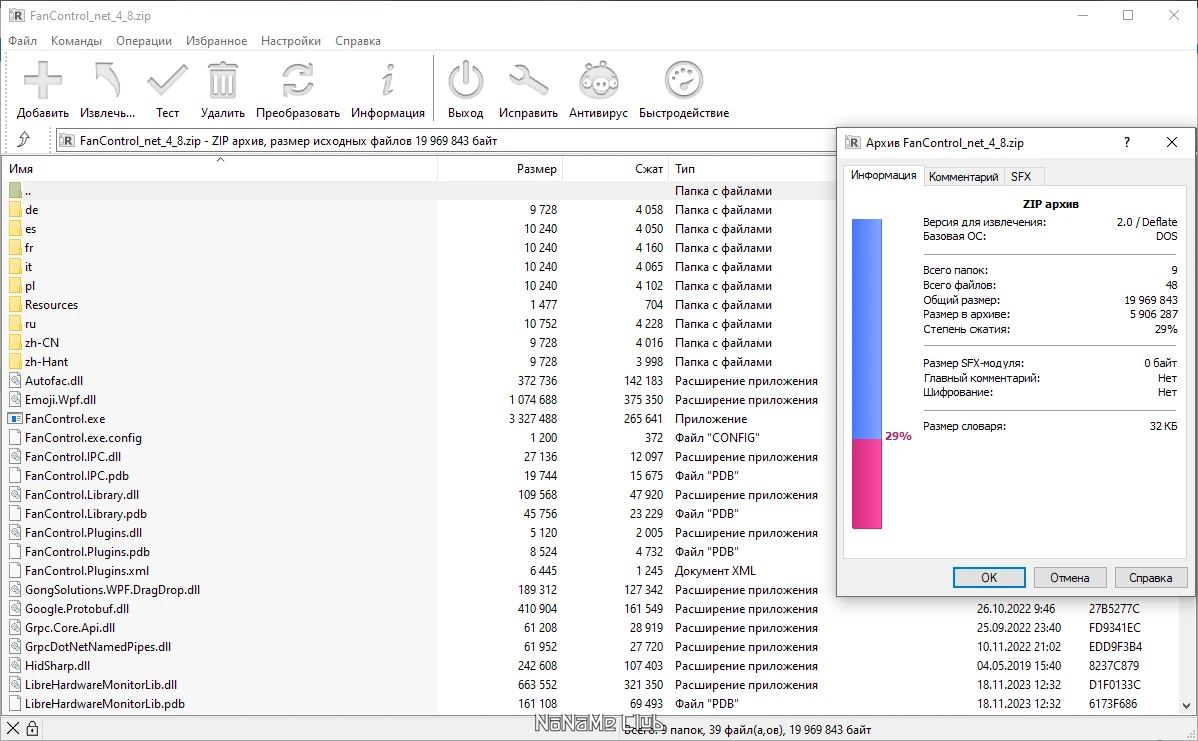The height and width of the screenshot is (741, 1198).
Task: Click the Добавить (Add) toolbar icon
Action: [43, 88]
